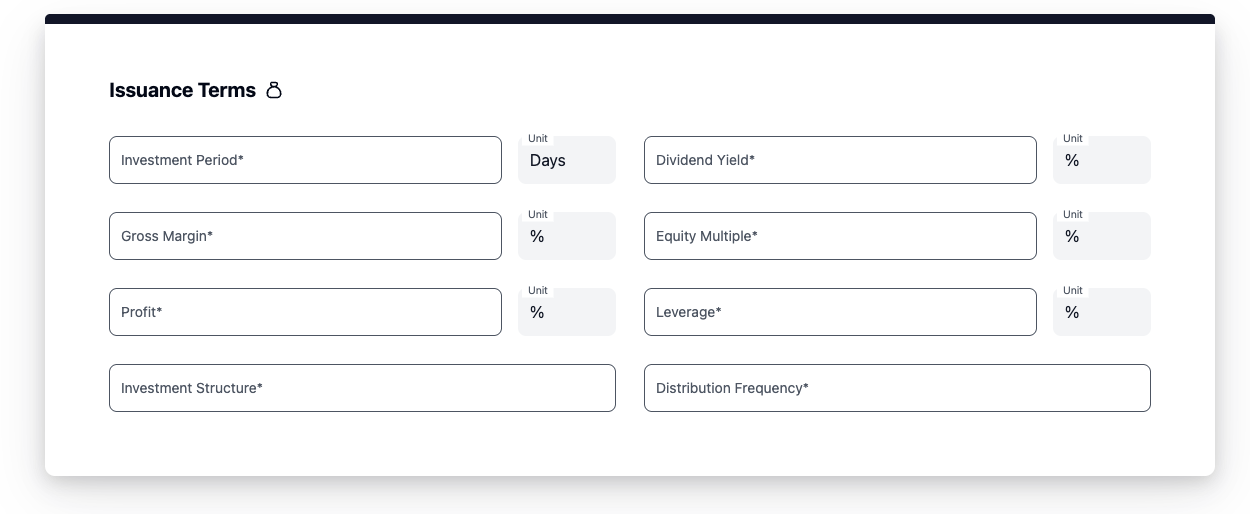Open the % unit box beside Profit

point(566,313)
